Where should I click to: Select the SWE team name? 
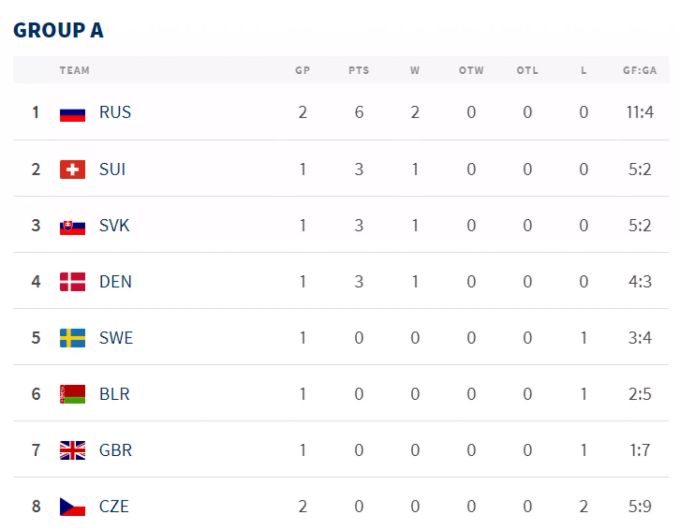[x=116, y=338]
